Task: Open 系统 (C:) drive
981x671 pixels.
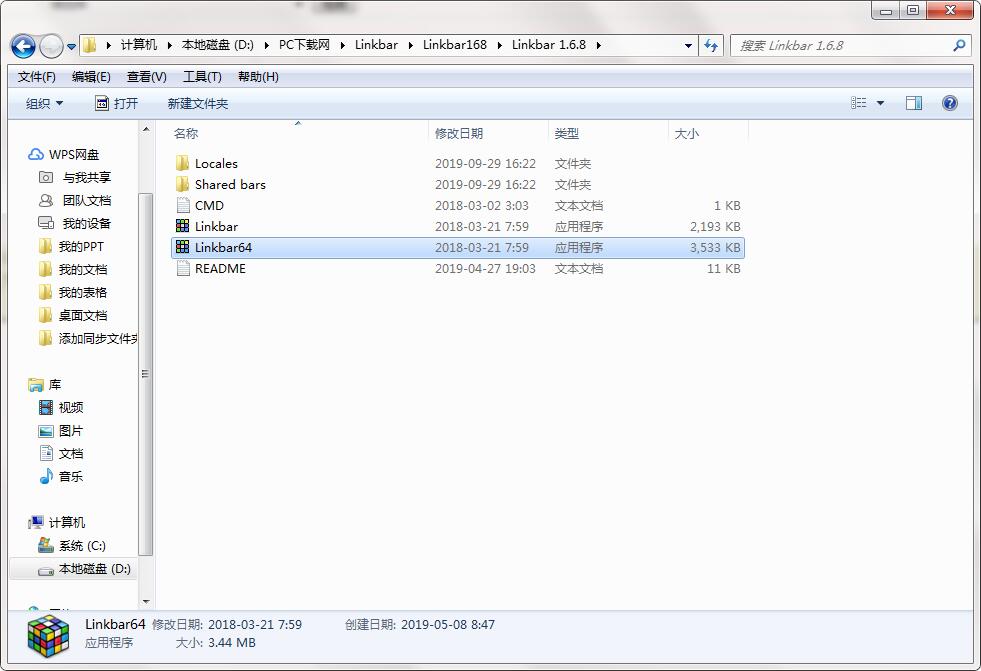Action: point(72,545)
